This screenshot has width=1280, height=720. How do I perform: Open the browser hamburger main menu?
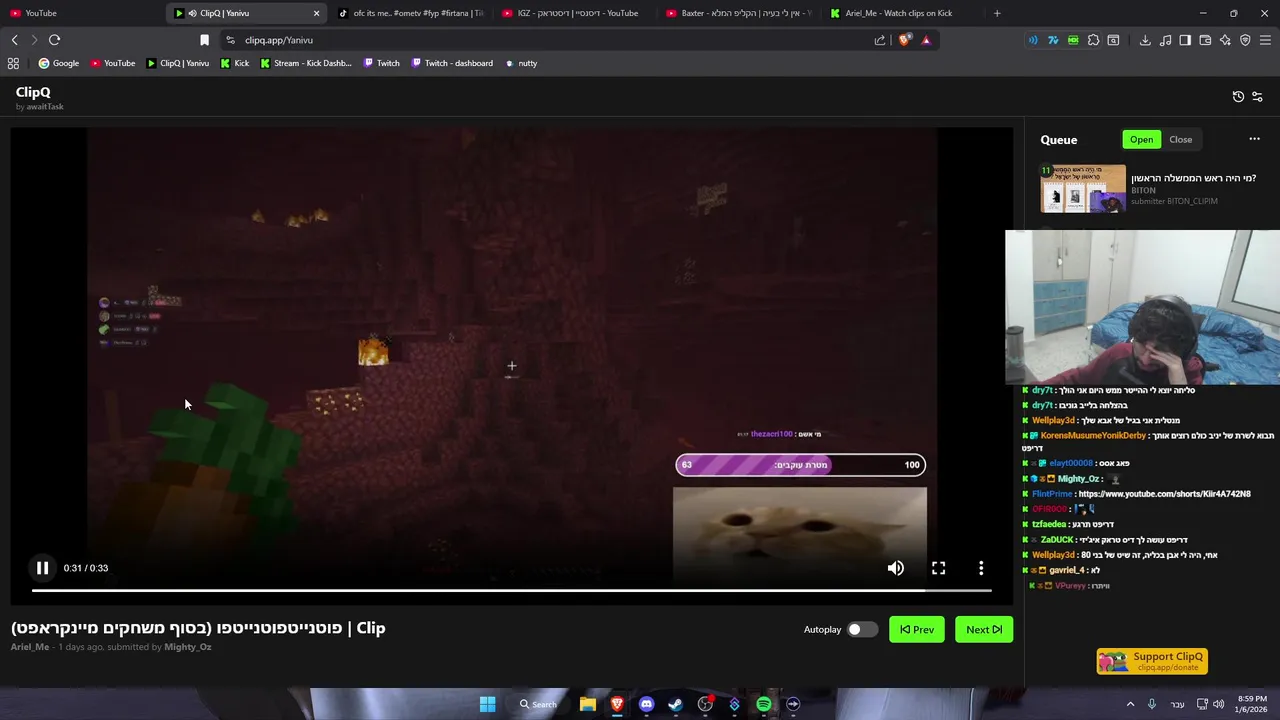[1266, 40]
